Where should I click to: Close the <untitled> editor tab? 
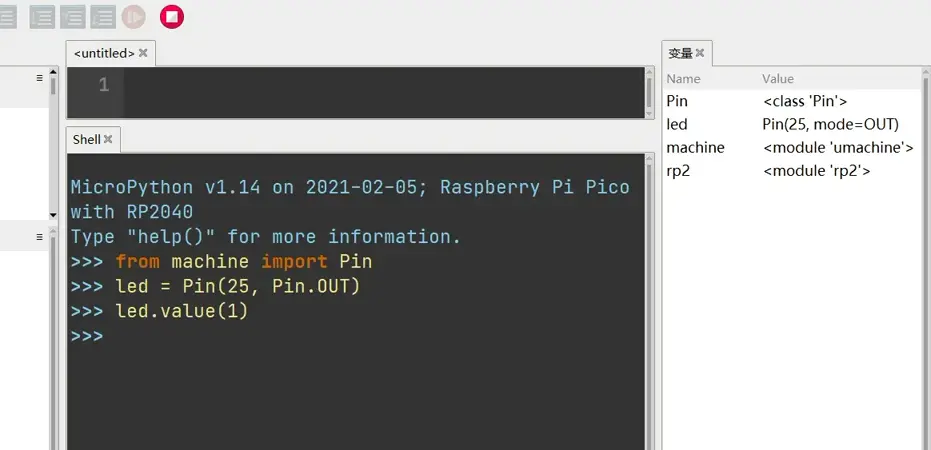click(143, 53)
